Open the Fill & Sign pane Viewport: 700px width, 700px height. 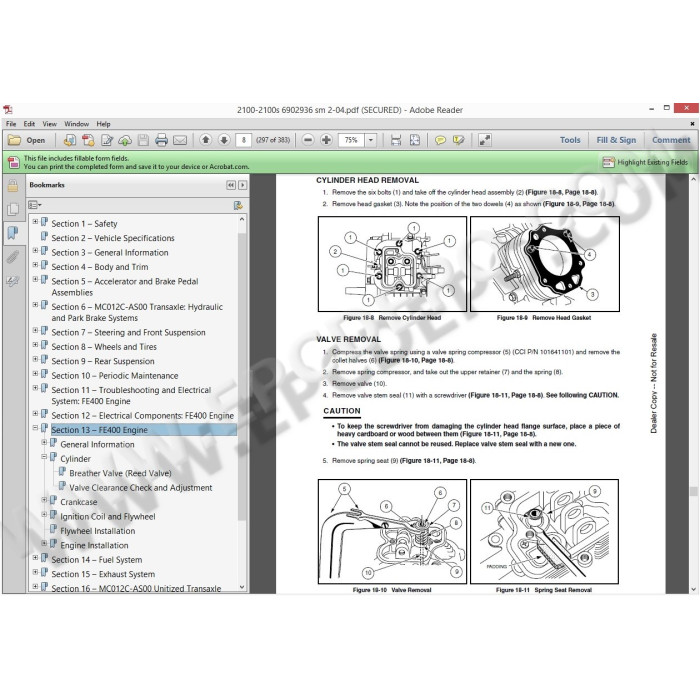[x=616, y=140]
